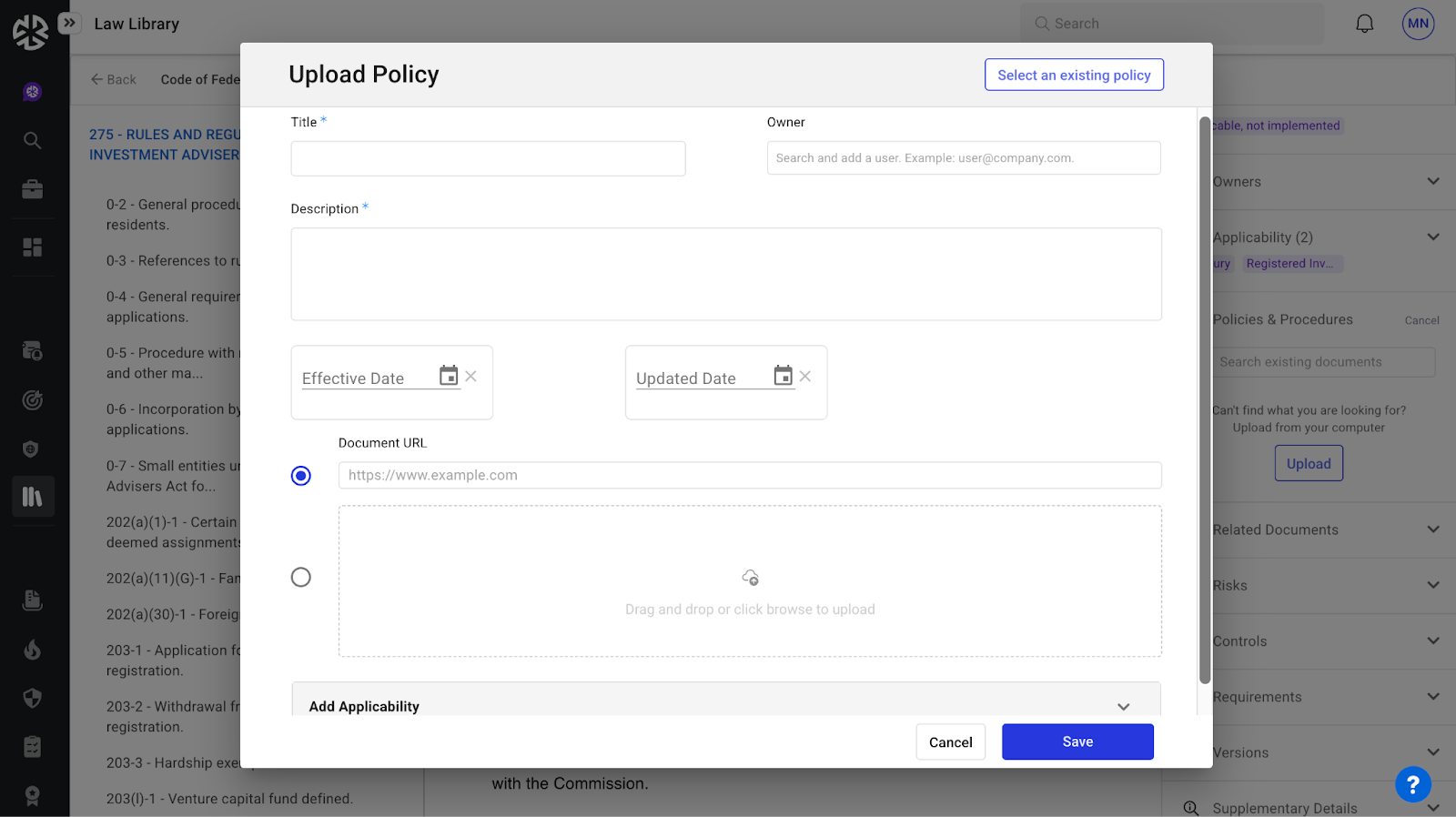1456x817 pixels.
Task: Click the dialog's vertical scrollbar
Action: click(1205, 400)
